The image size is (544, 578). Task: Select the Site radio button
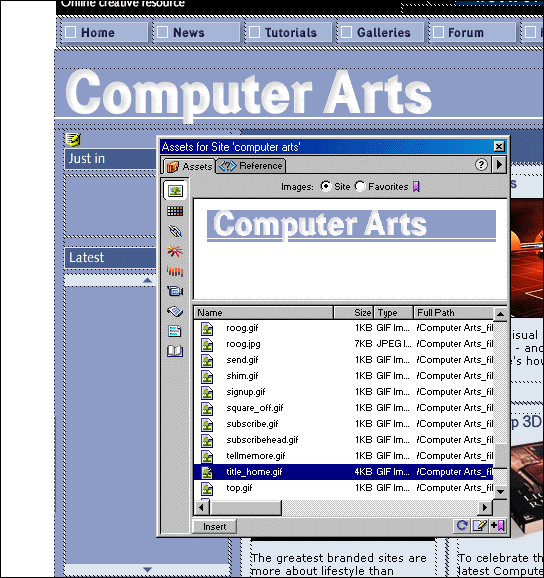pyautogui.click(x=325, y=187)
